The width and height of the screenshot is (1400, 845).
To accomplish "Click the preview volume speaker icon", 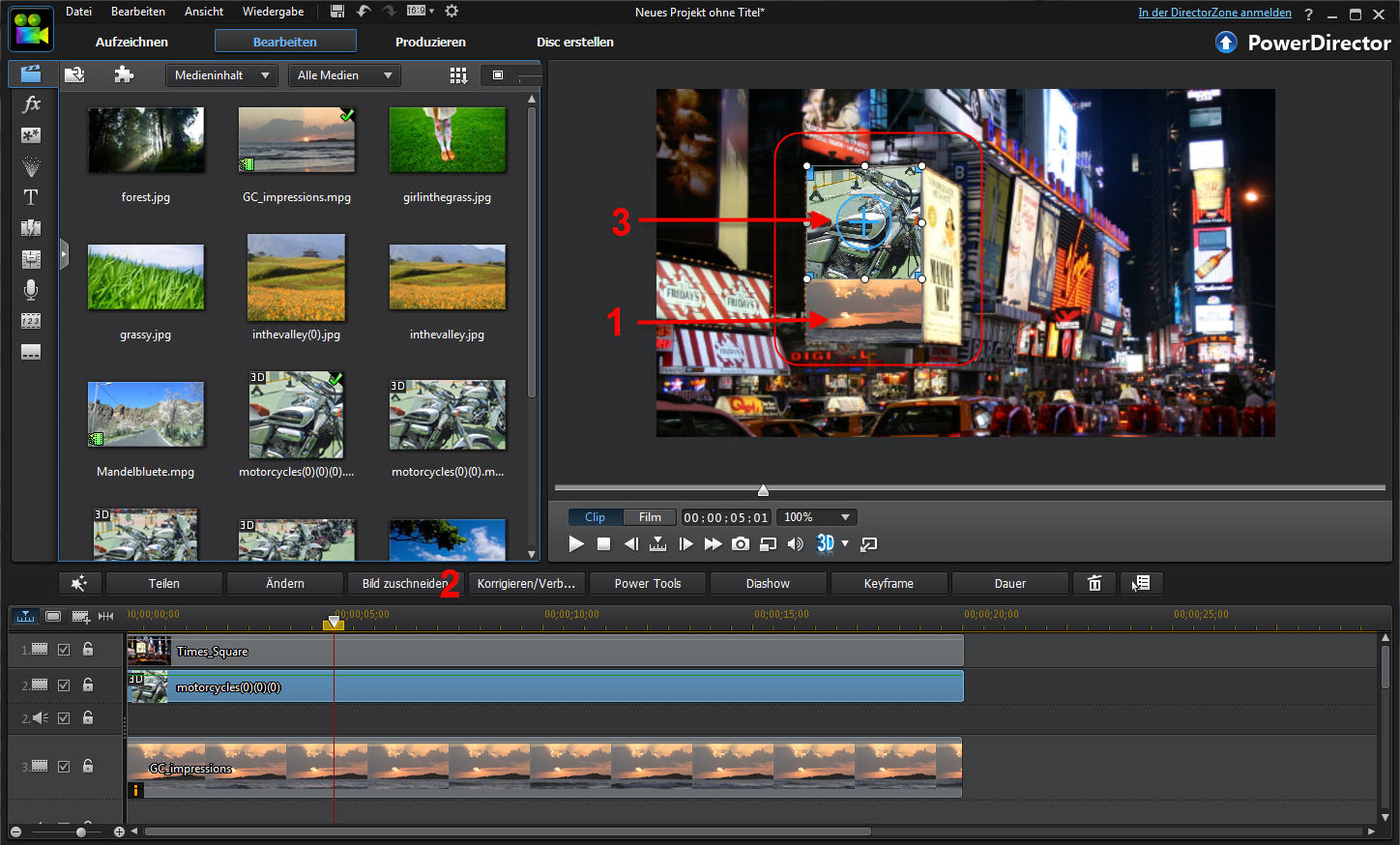I will pos(795,544).
